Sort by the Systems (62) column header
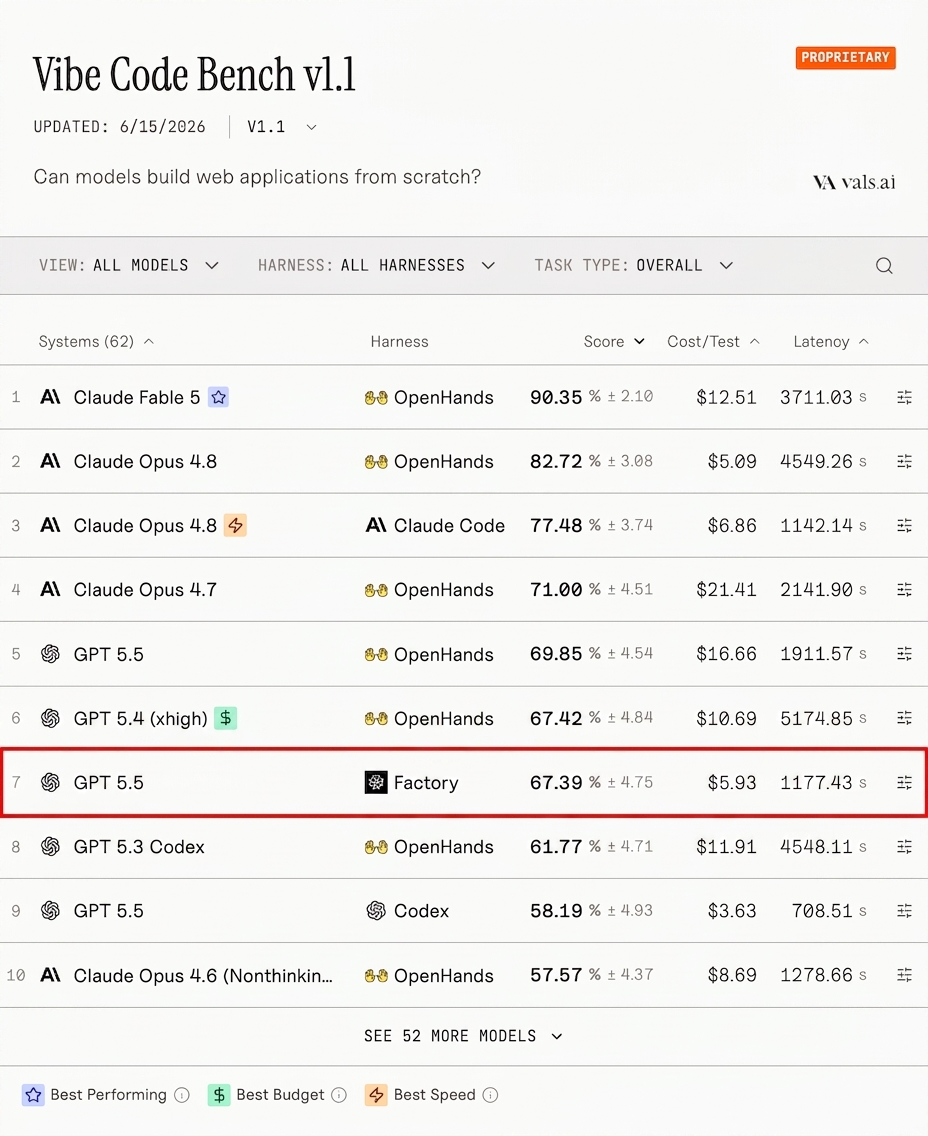Viewport: 928px width, 1136px height. click(96, 341)
